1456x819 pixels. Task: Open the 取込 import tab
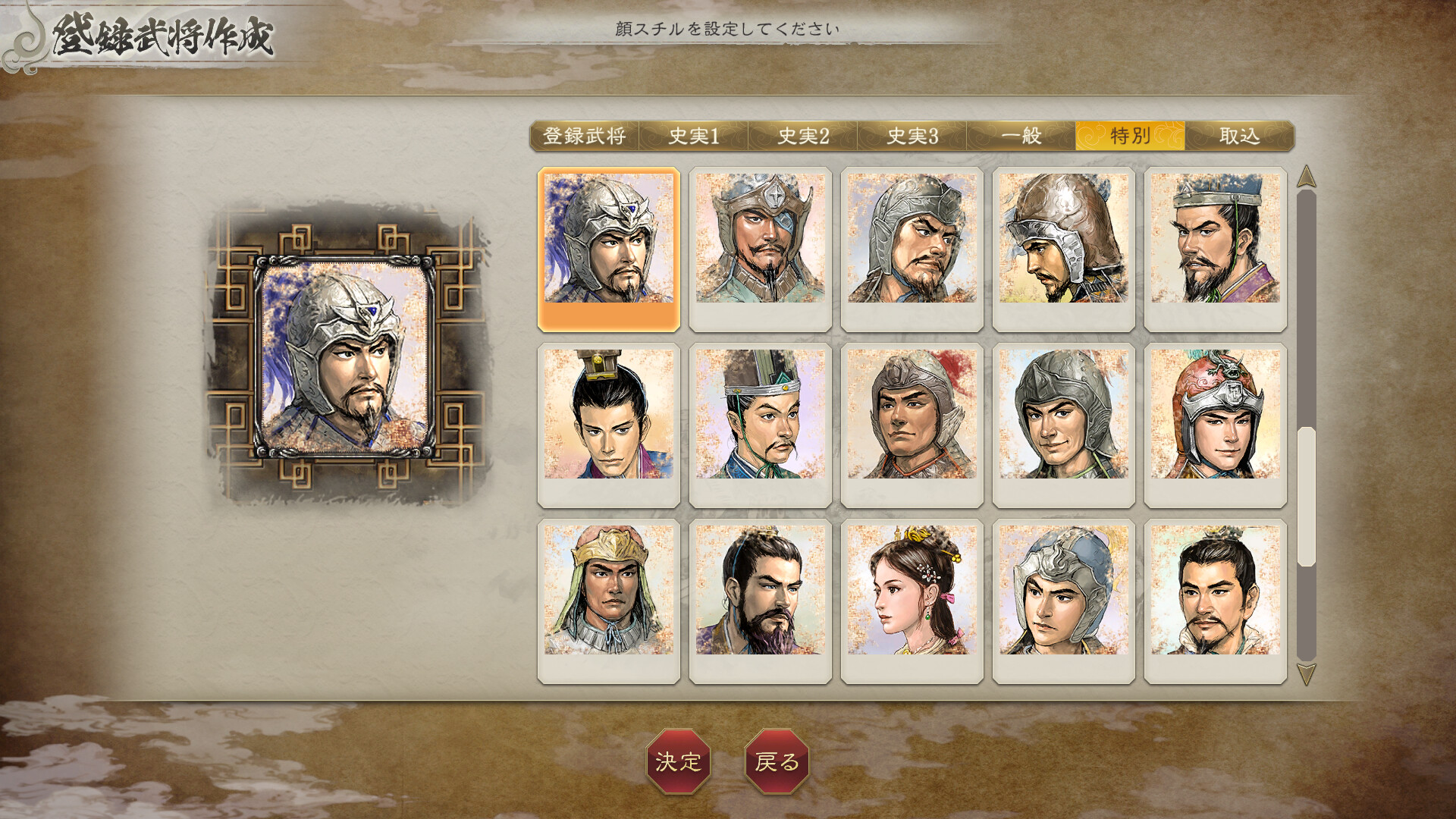point(1240,136)
